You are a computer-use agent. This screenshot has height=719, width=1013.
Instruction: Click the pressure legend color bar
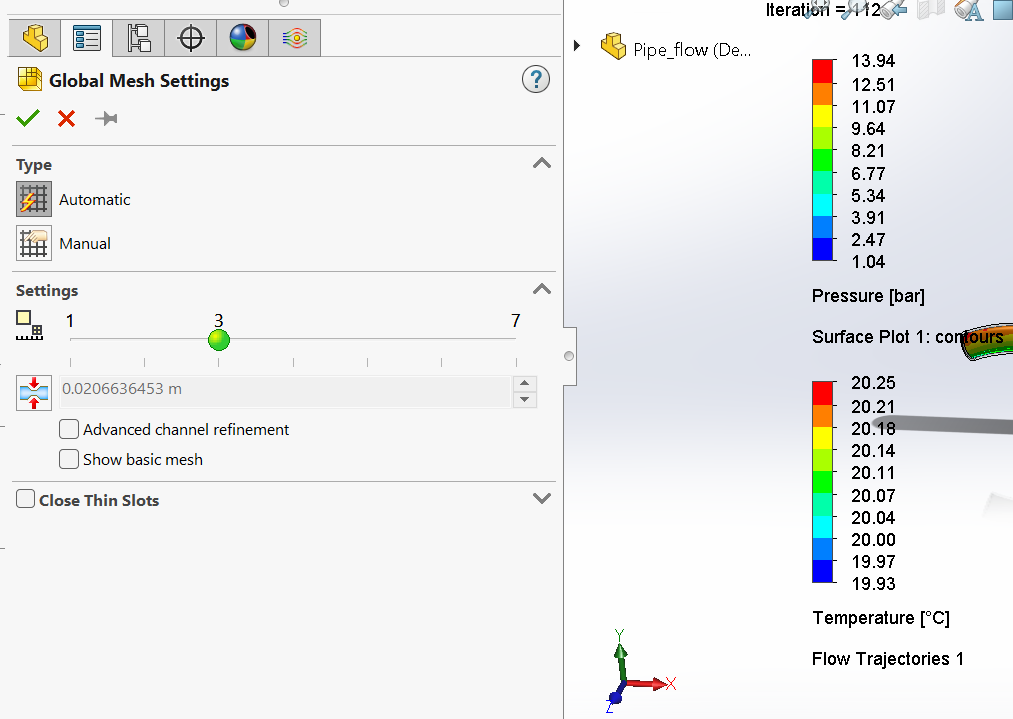822,160
